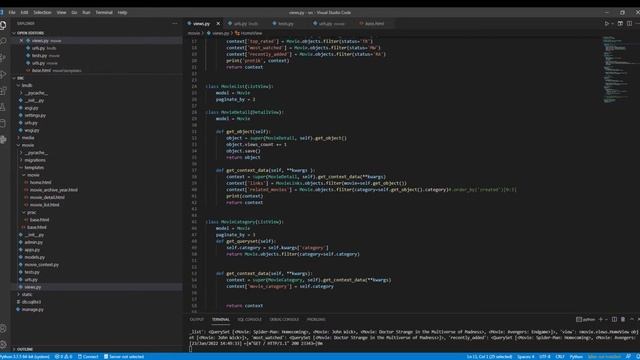The width and height of the screenshot is (640, 360).
Task: Open the database icon in activity bar
Action: click(x=3, y=123)
